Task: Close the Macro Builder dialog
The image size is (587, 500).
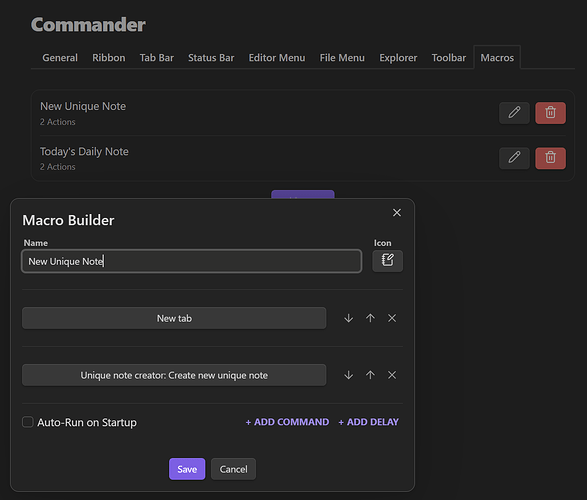Action: (397, 213)
